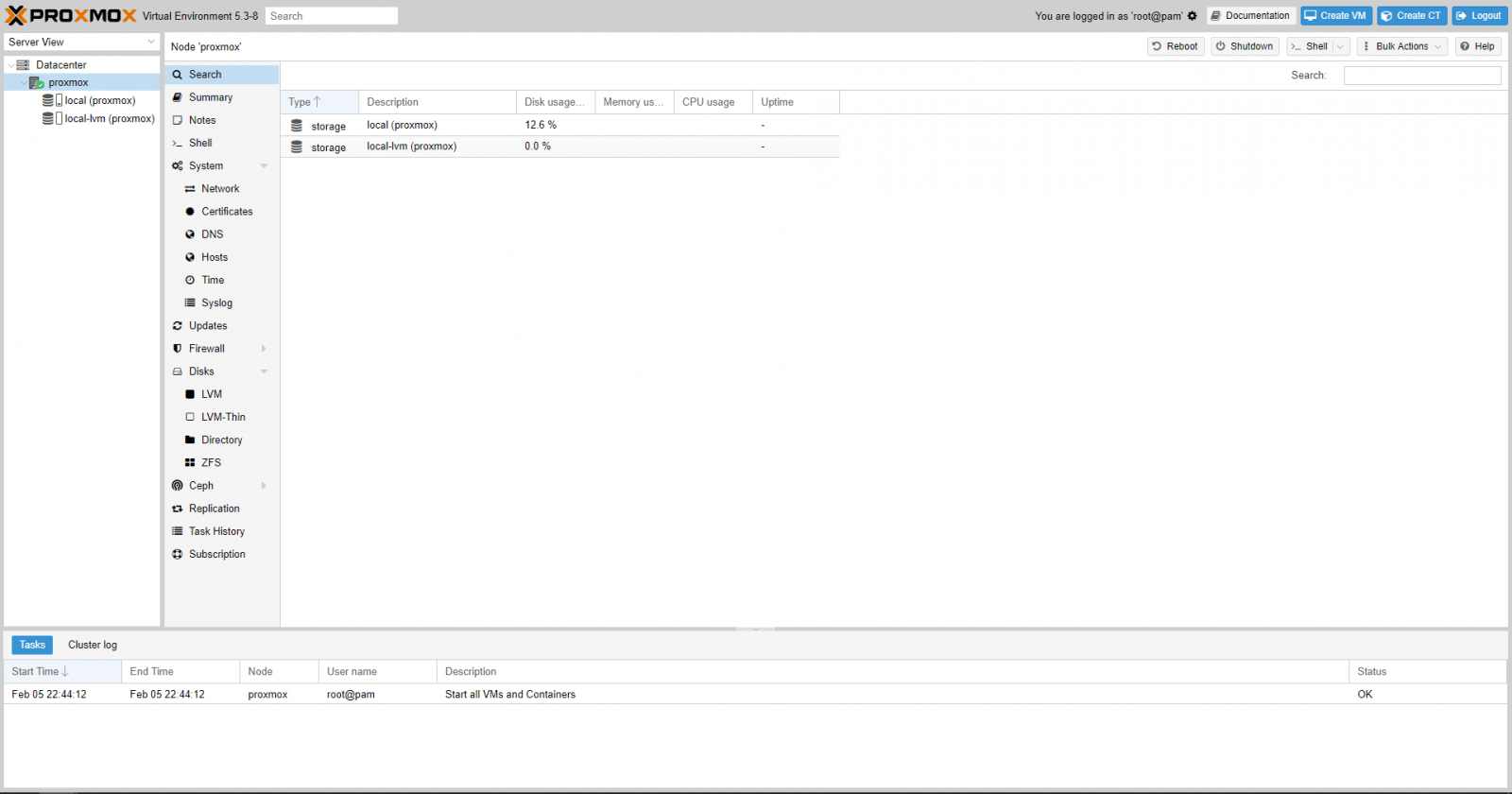
Task: Select the 'Start all VMs and Containers' task
Action: point(755,694)
